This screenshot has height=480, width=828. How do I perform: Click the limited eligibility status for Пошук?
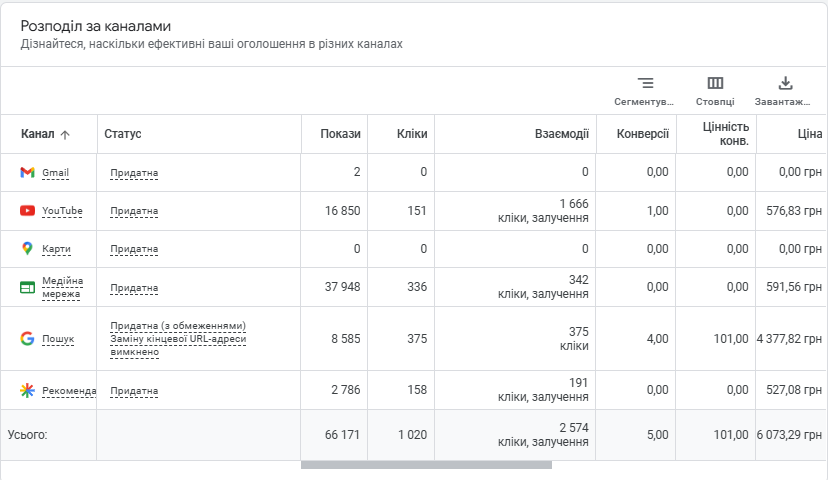coord(178,326)
